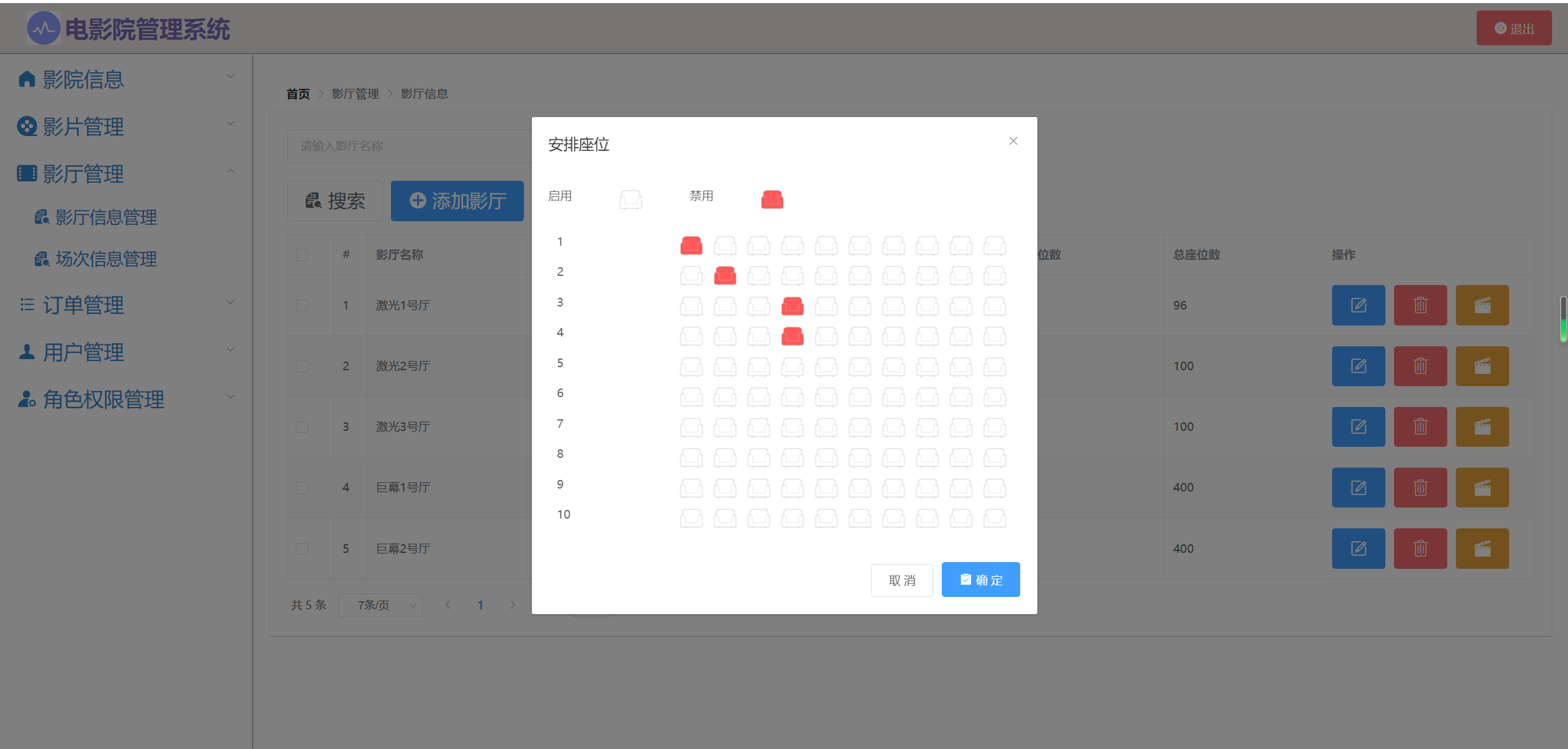The width and height of the screenshot is (1568, 749).
Task: Delete 巨幕2号厅 via the trash icon
Action: (1420, 549)
